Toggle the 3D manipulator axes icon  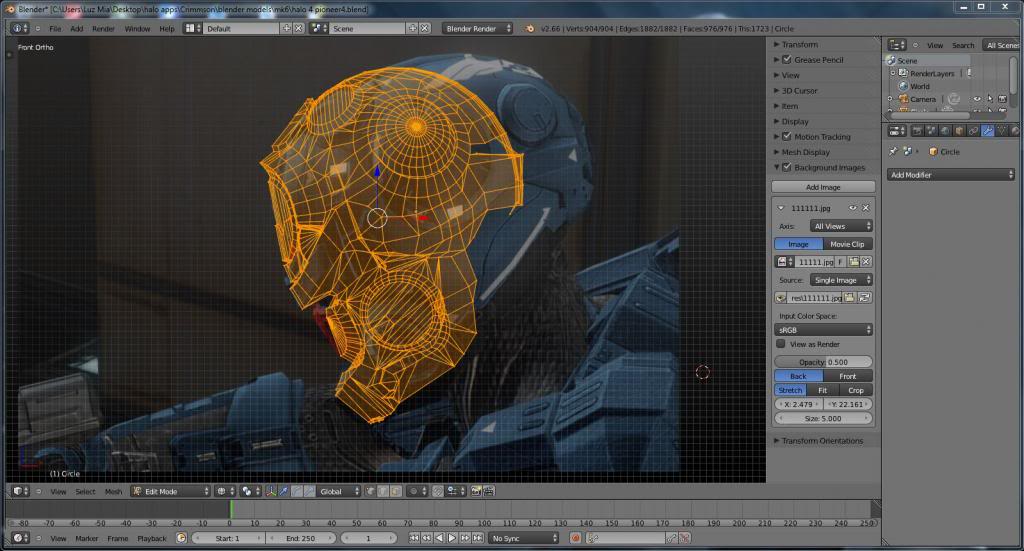[271, 491]
